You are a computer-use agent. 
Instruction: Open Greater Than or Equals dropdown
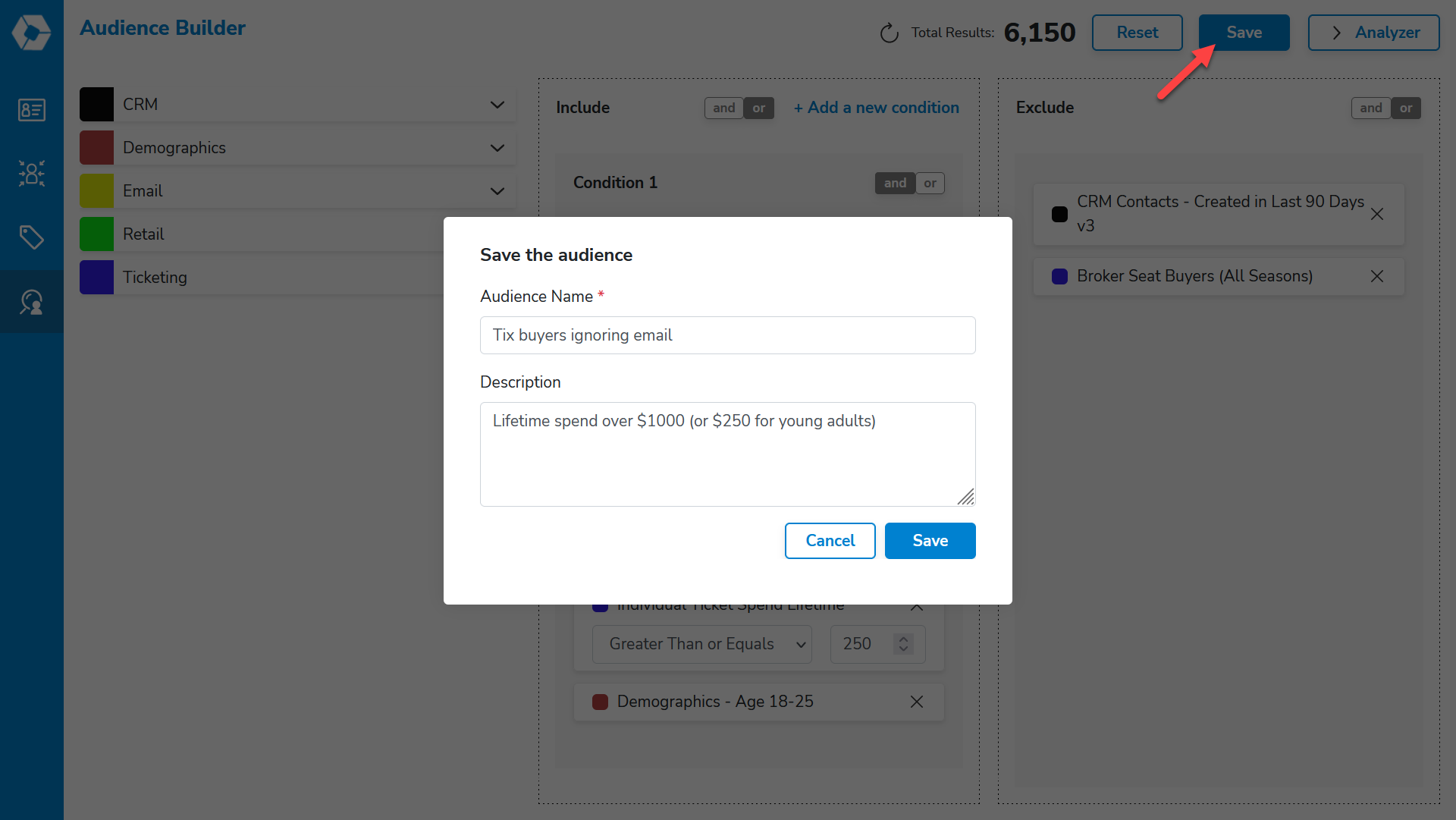tap(701, 644)
